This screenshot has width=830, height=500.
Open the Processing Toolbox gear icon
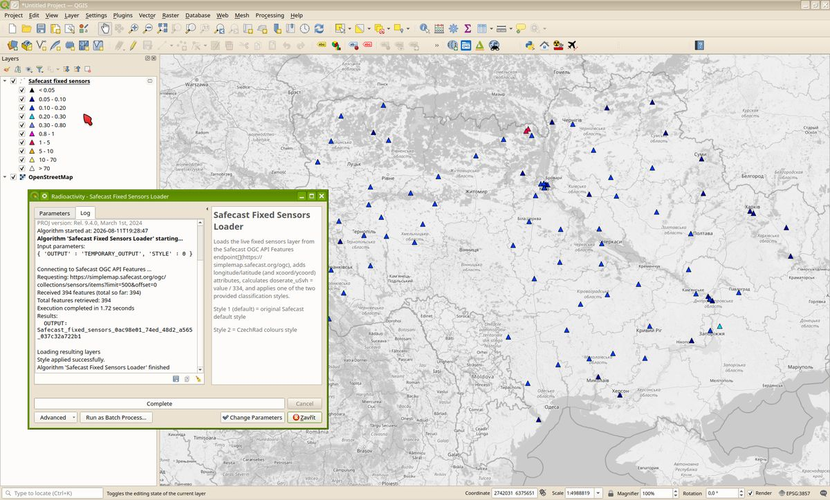tap(453, 29)
